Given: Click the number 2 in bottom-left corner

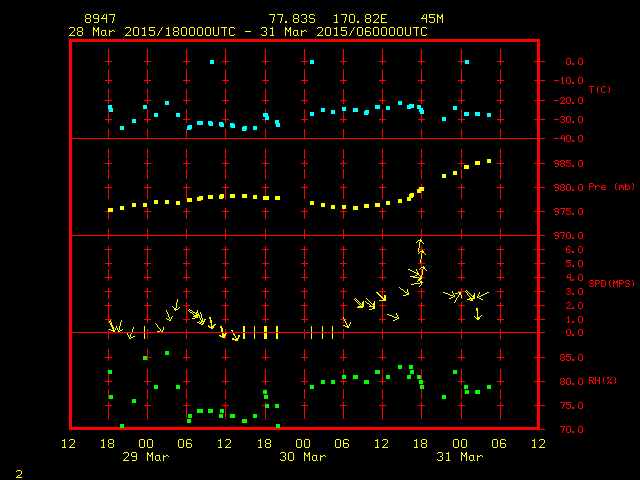Looking at the screenshot, I should [x=18, y=471].
